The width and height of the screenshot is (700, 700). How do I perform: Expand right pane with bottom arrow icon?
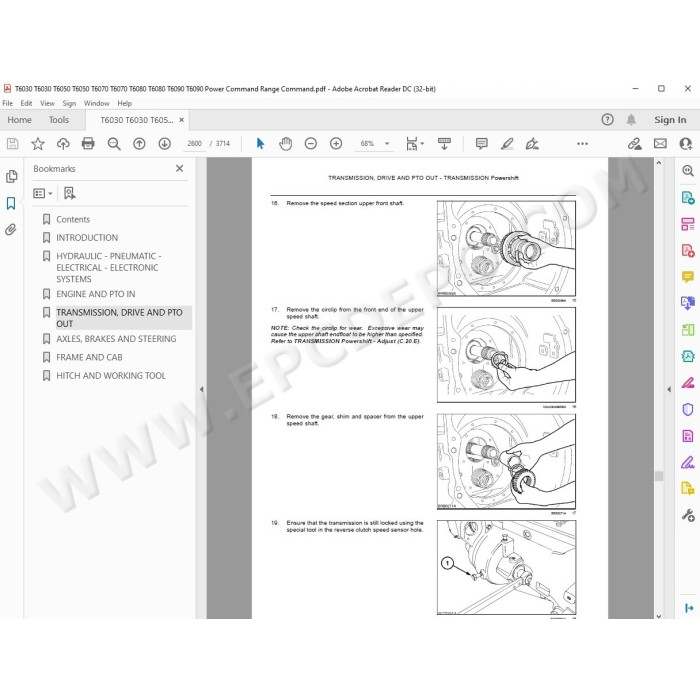(x=689, y=608)
